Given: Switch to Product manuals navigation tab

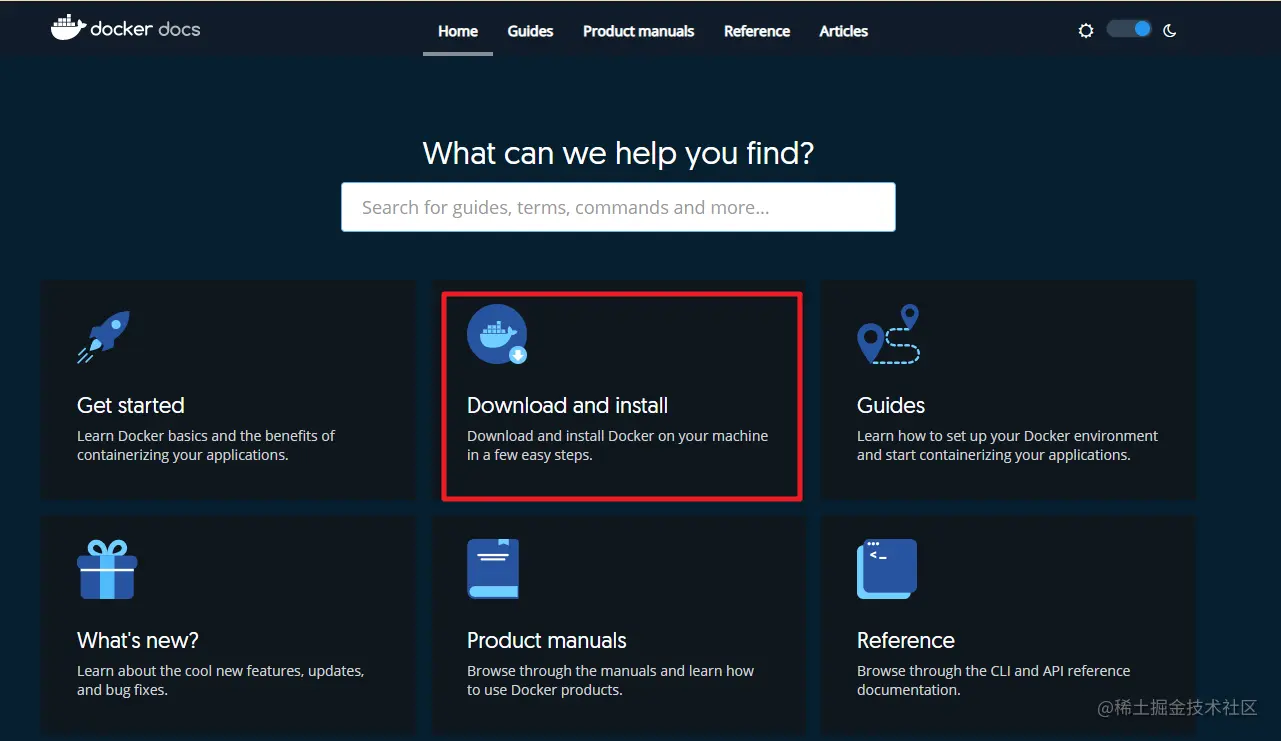Looking at the screenshot, I should [x=639, y=31].
